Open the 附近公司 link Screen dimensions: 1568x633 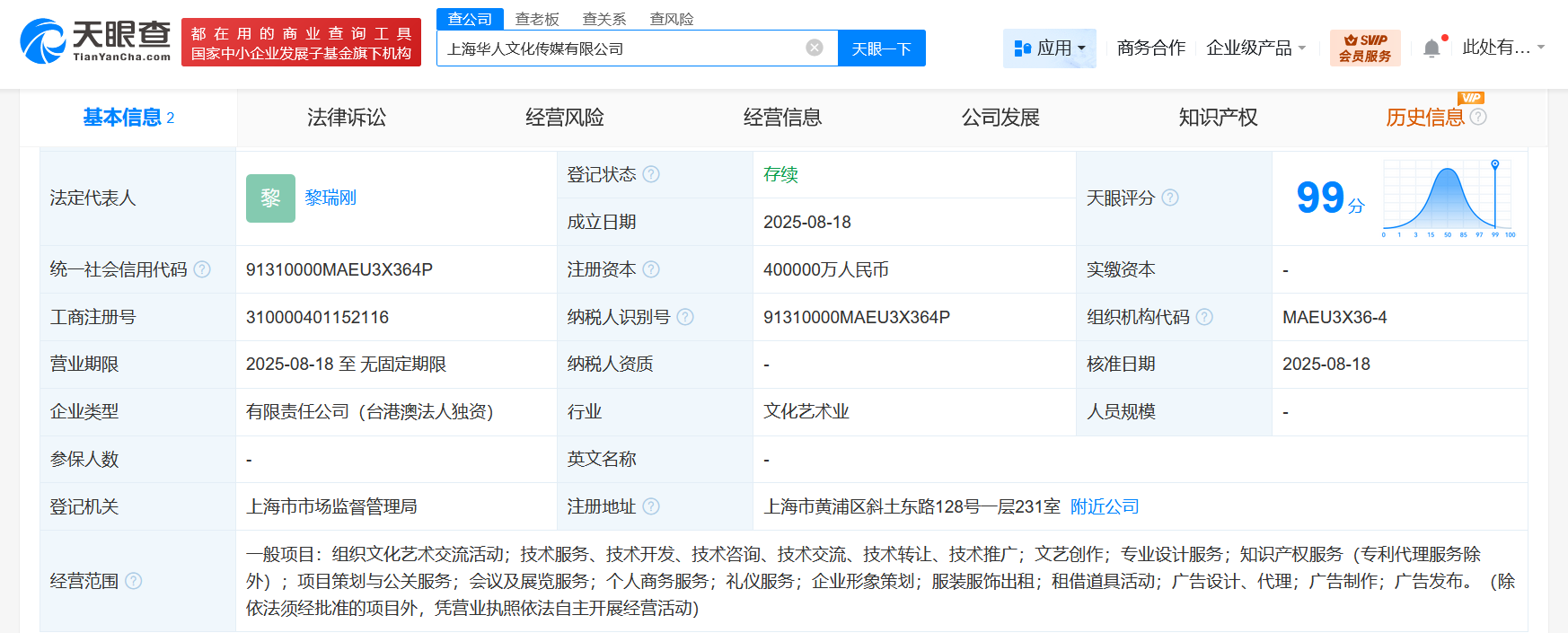pos(1104,506)
